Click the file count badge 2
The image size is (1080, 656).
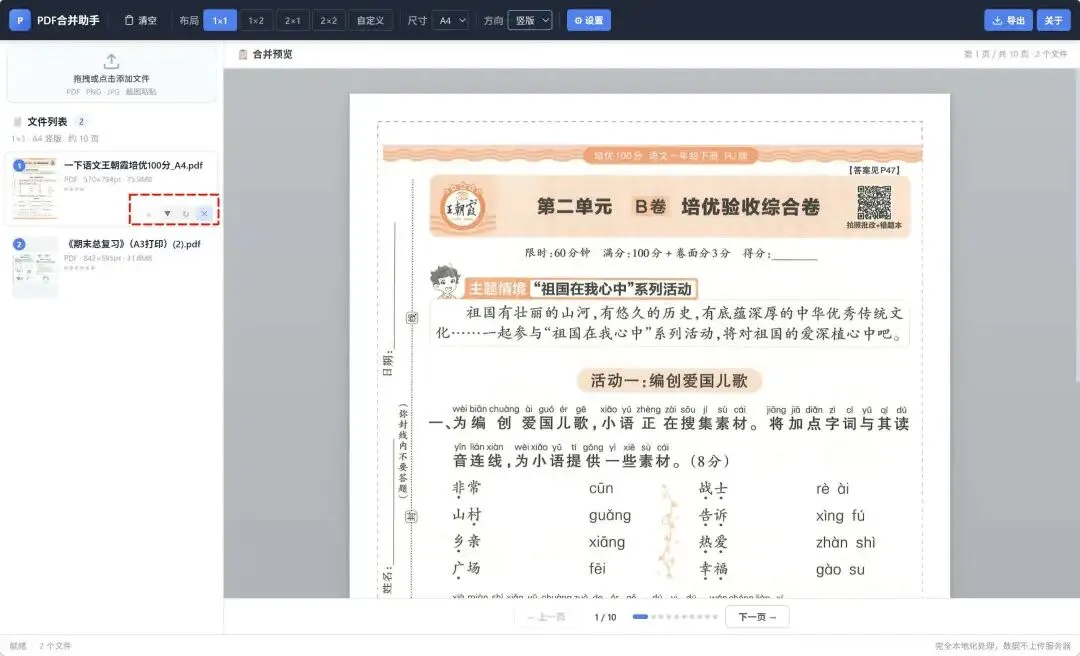click(x=81, y=121)
